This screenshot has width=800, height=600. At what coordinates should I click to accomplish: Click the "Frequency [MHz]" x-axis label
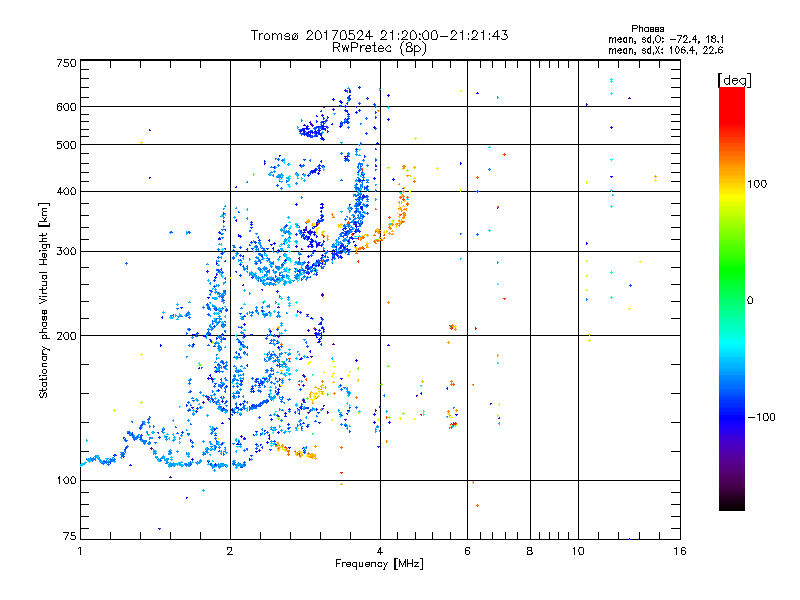pos(379,564)
